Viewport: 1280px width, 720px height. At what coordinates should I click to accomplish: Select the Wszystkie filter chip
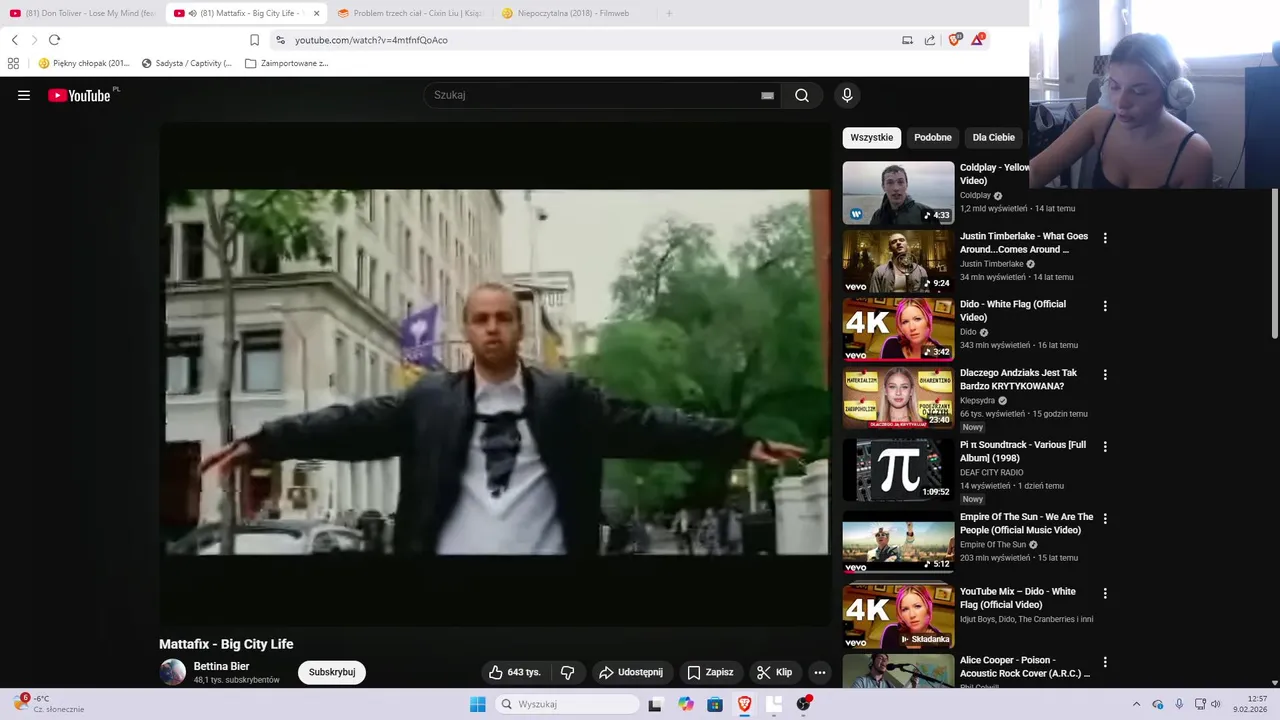(x=872, y=137)
